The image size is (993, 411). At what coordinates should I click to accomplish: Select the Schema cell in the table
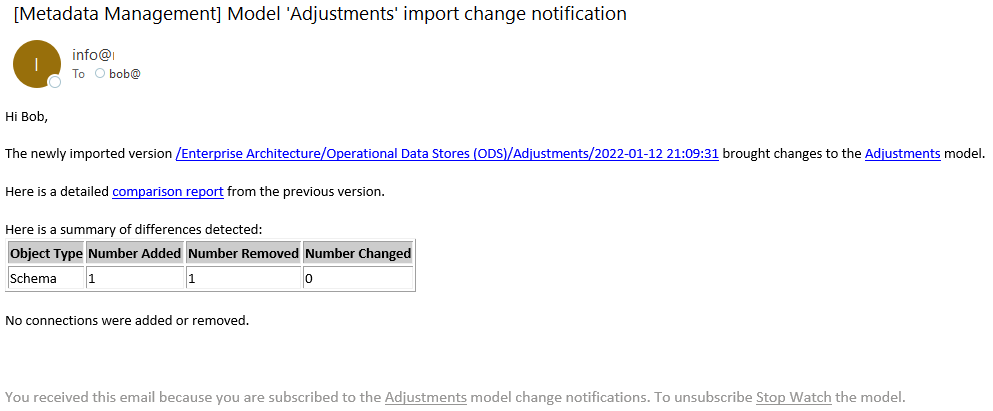(x=33, y=279)
